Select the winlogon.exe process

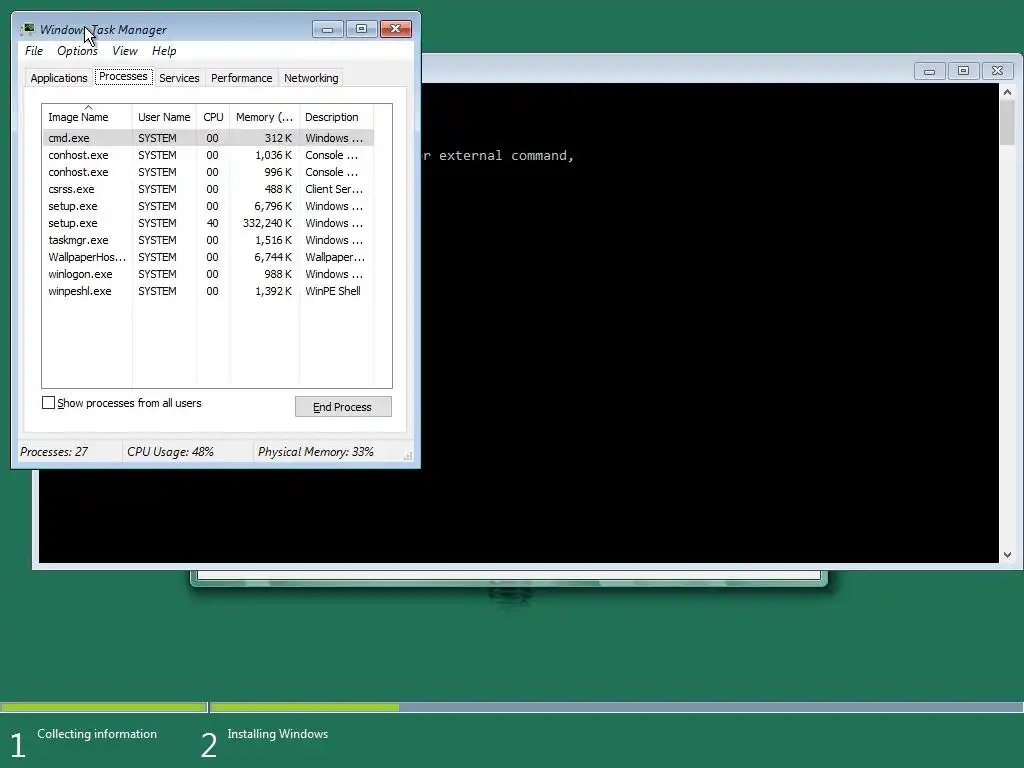[208, 274]
